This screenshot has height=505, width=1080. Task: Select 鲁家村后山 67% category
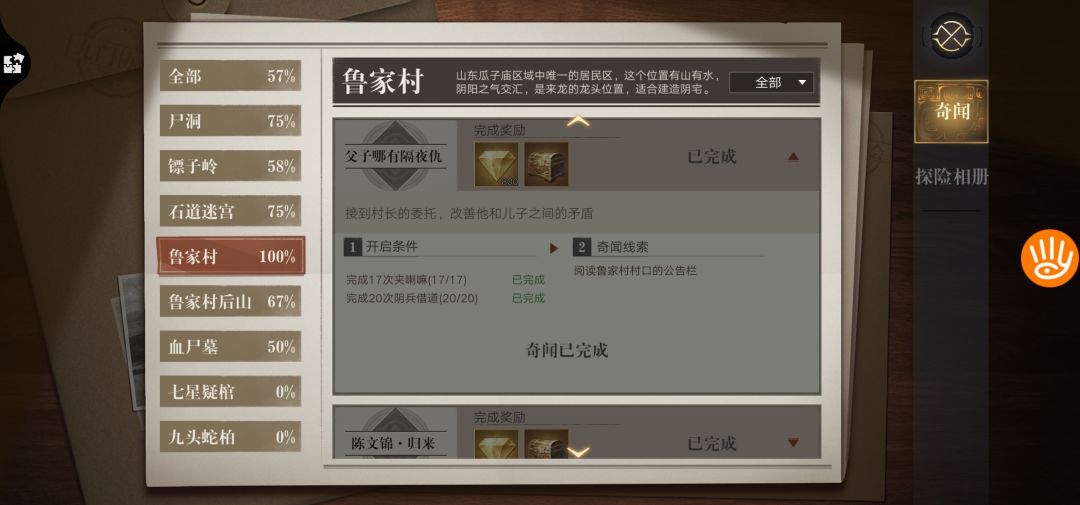pos(231,301)
